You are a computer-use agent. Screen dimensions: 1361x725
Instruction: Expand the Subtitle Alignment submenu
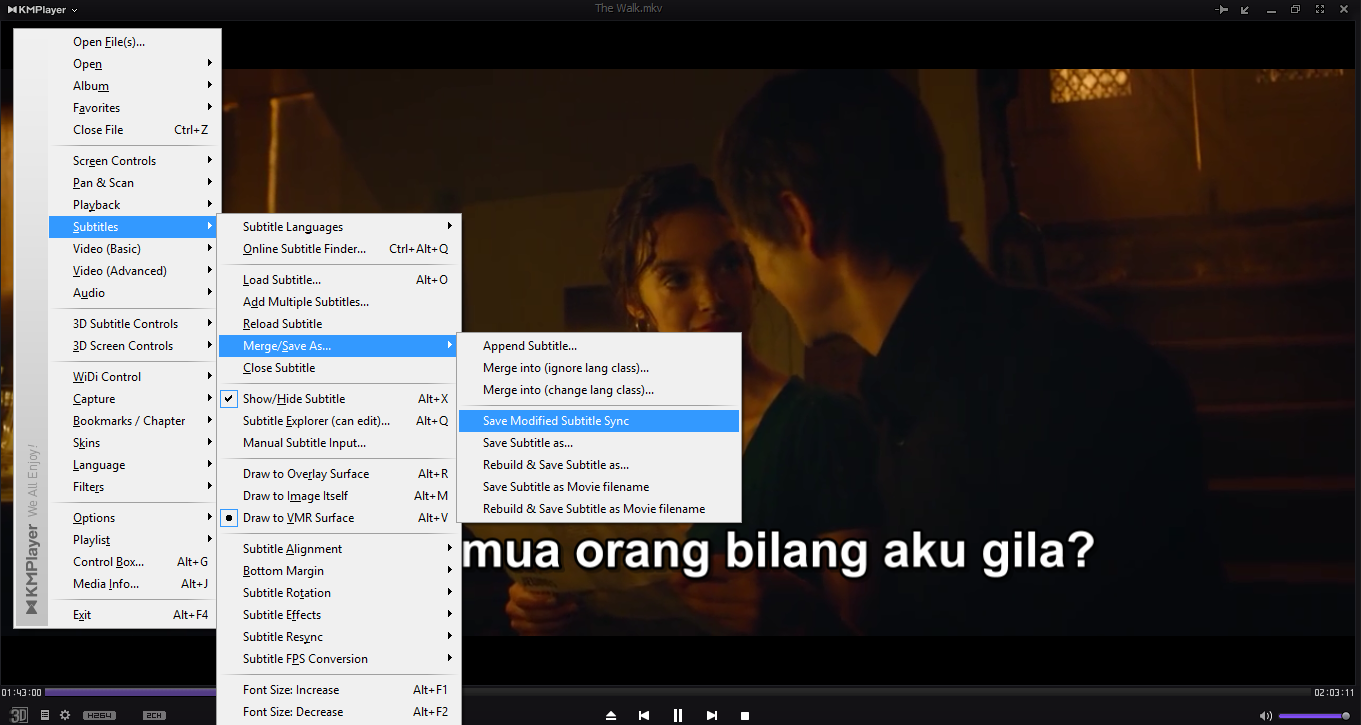pyautogui.click(x=339, y=549)
